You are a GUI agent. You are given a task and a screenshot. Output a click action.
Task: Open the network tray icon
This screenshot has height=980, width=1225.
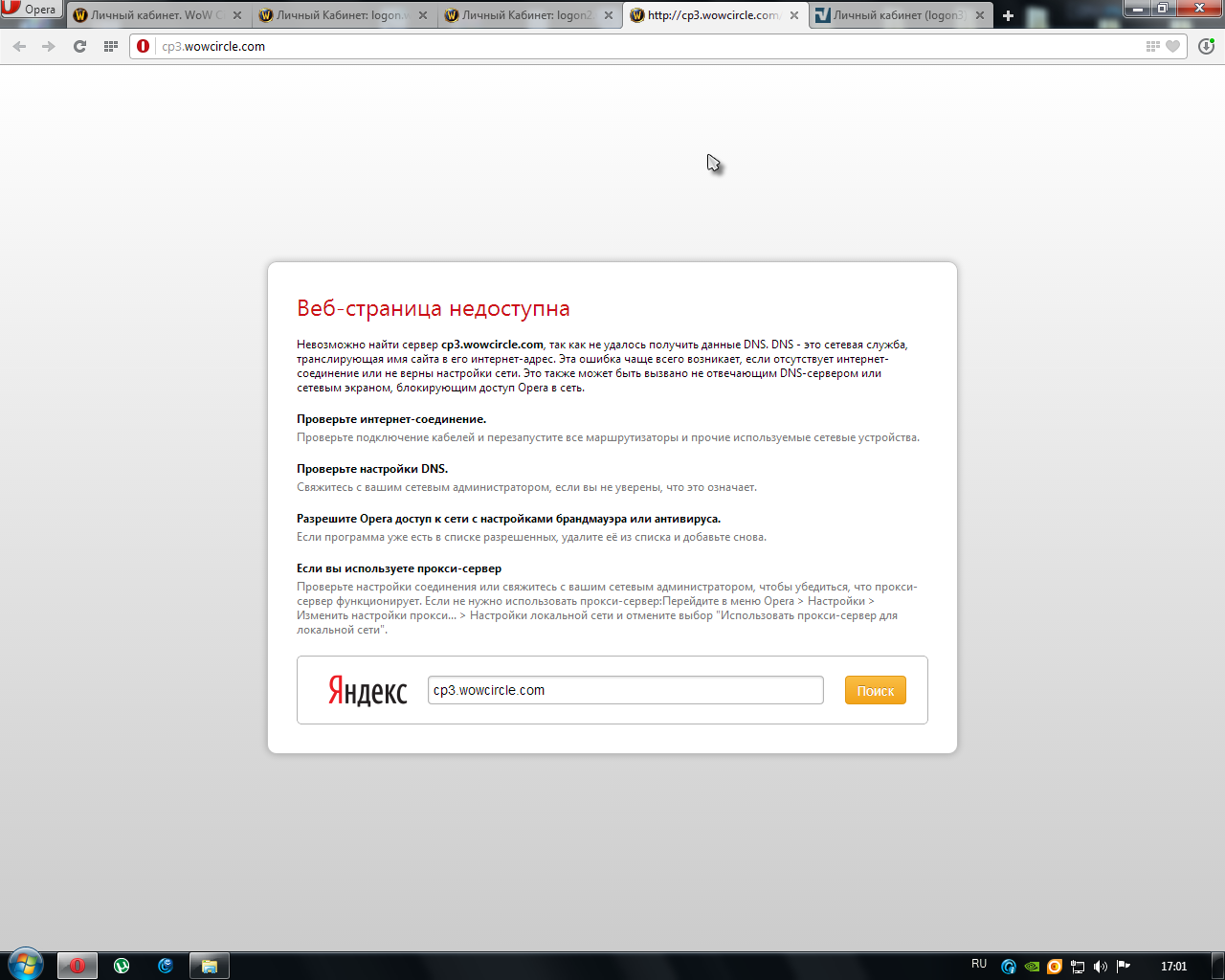coord(1078,967)
